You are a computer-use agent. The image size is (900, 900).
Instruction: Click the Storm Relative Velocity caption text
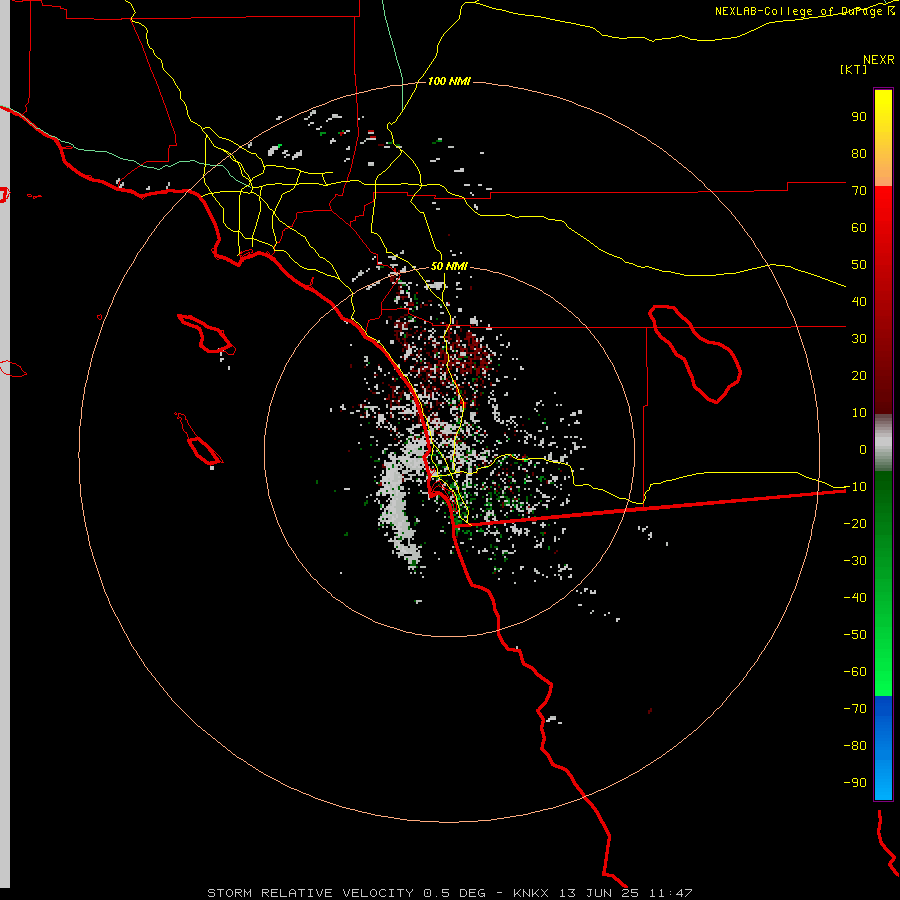310,893
